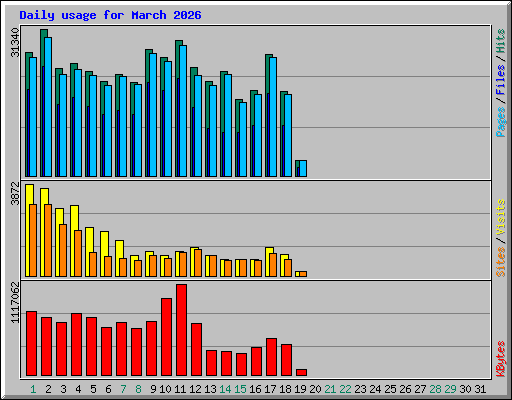
Task: Click day 18 label on x-axis
Action: (x=285, y=389)
